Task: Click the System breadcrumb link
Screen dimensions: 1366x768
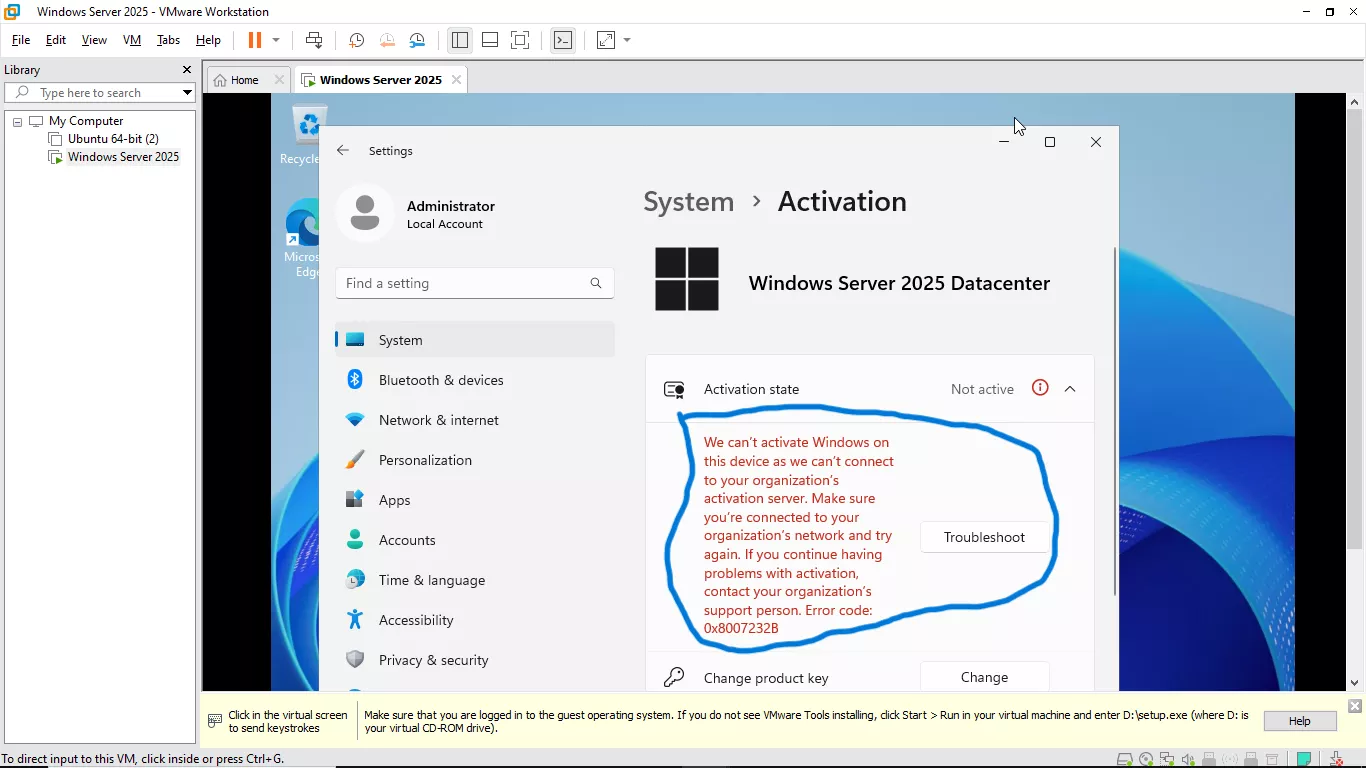Action: (688, 201)
